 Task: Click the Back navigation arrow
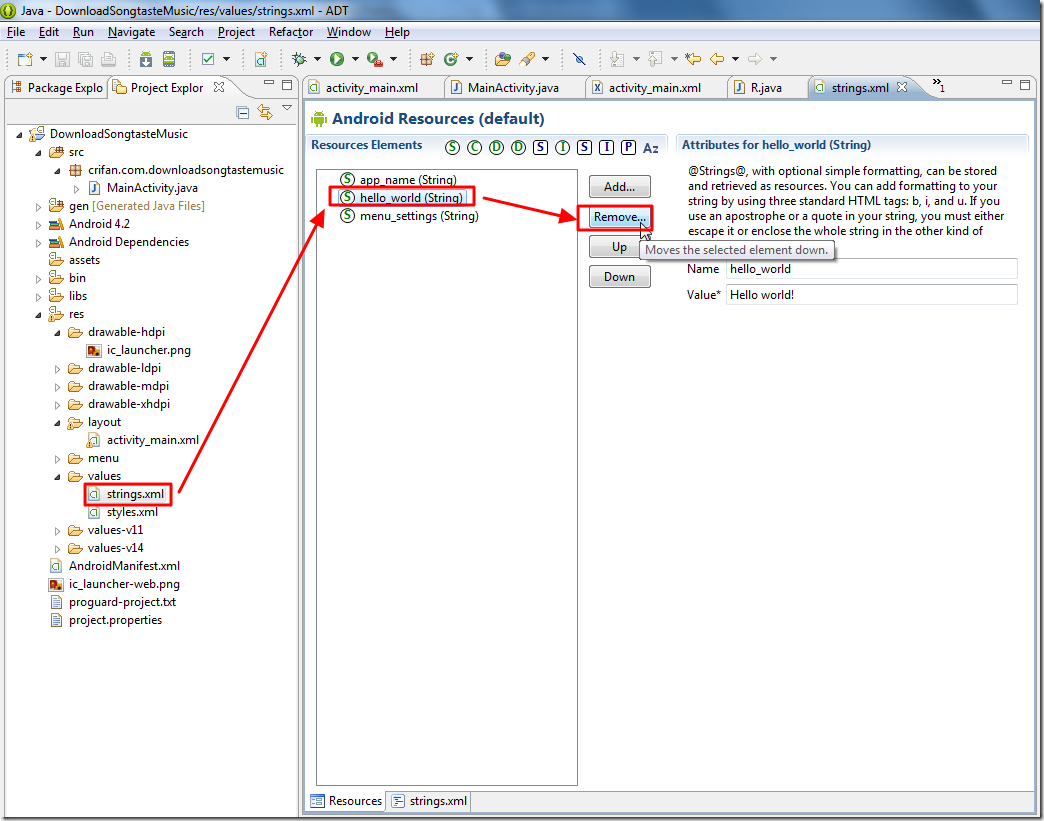tap(717, 59)
